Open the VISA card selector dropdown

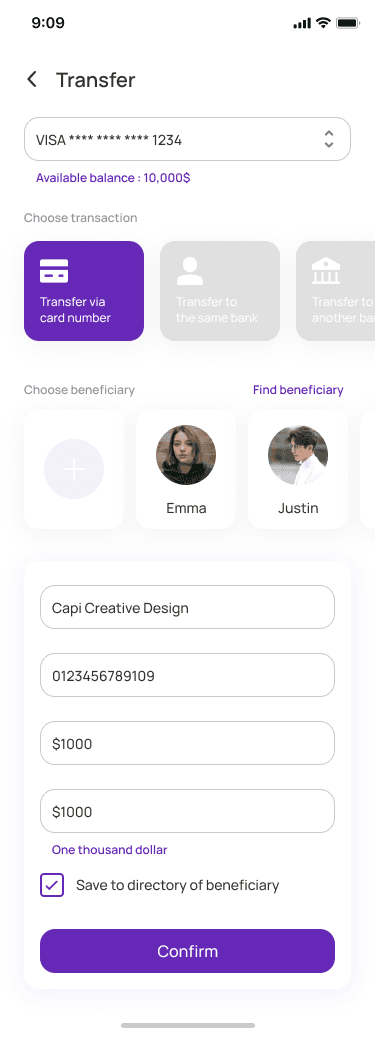pyautogui.click(x=187, y=139)
